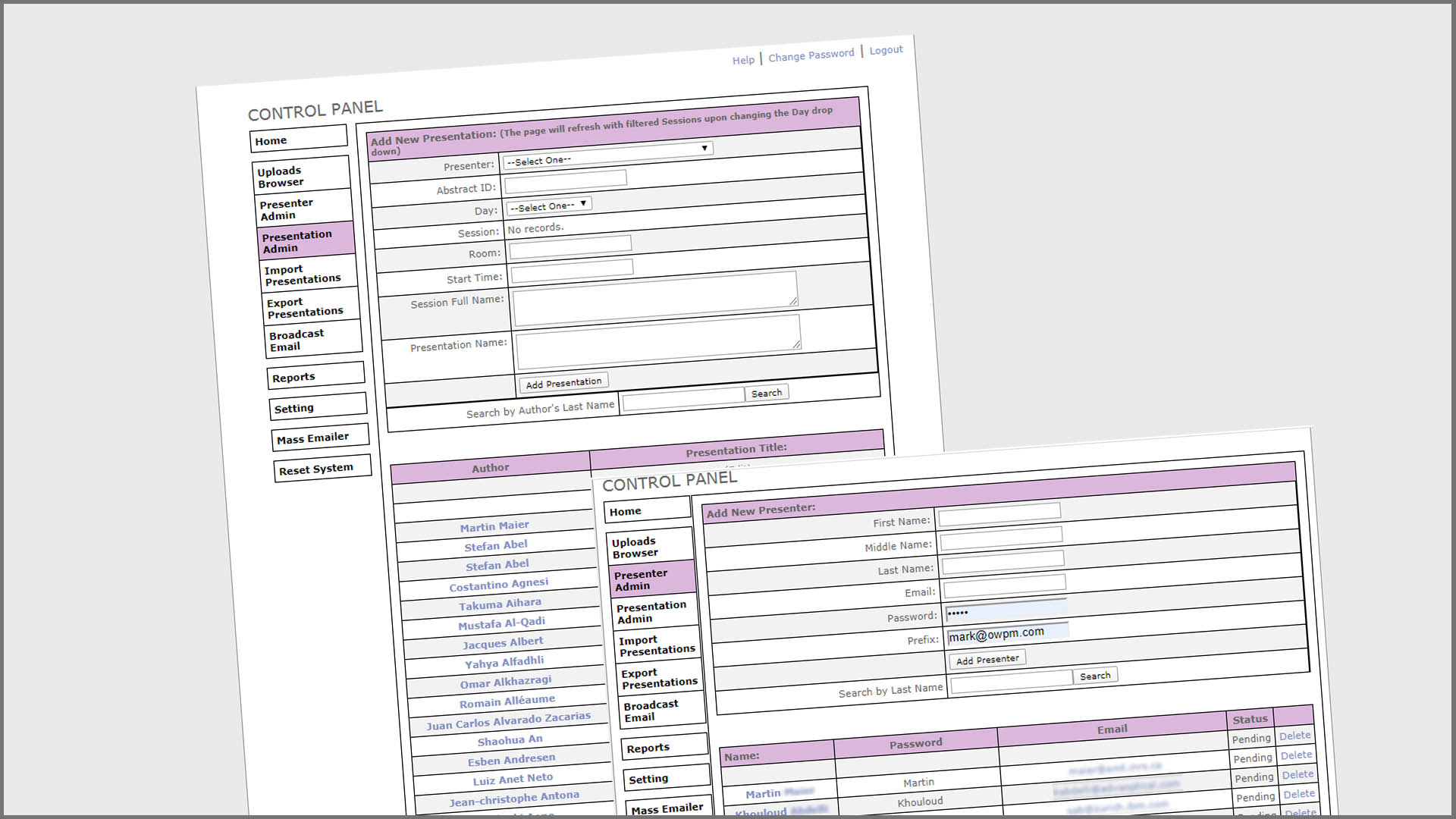Click the Add Presentation button

563,384
